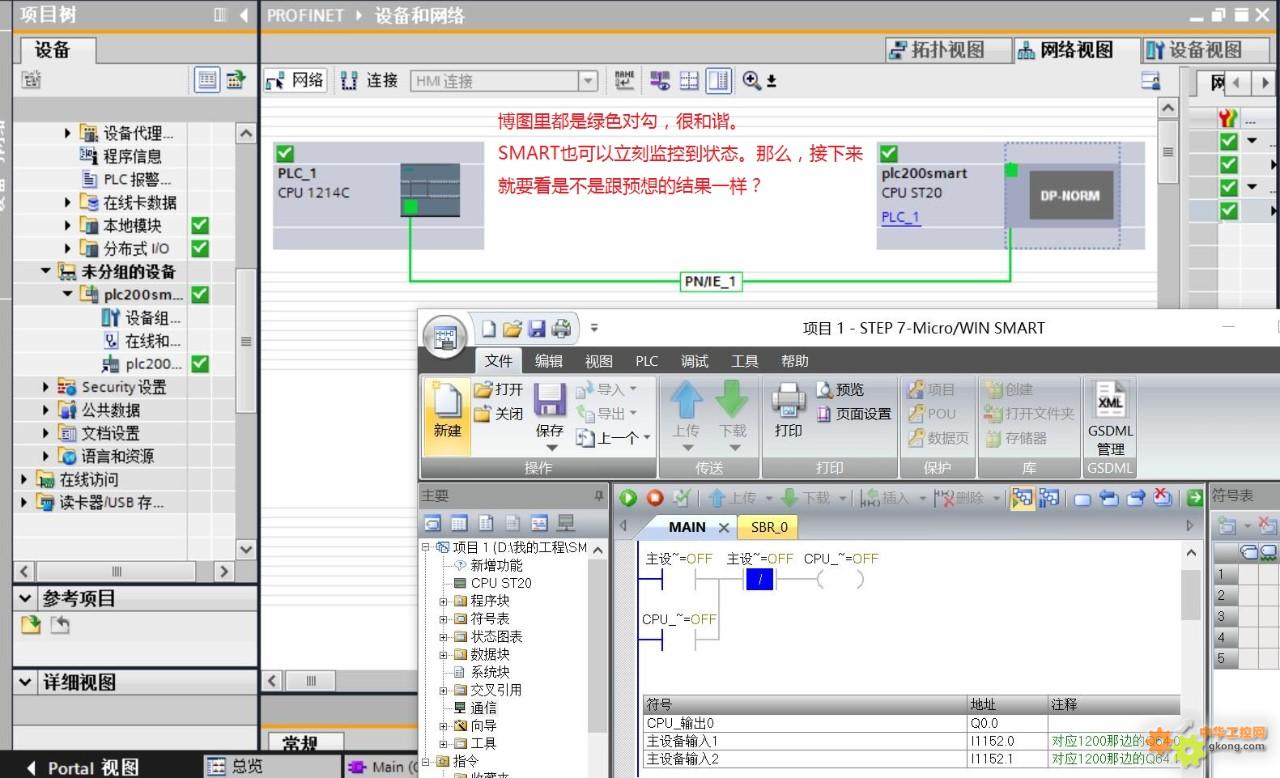
Task: Click the green check box above plc200smart
Action: point(888,153)
